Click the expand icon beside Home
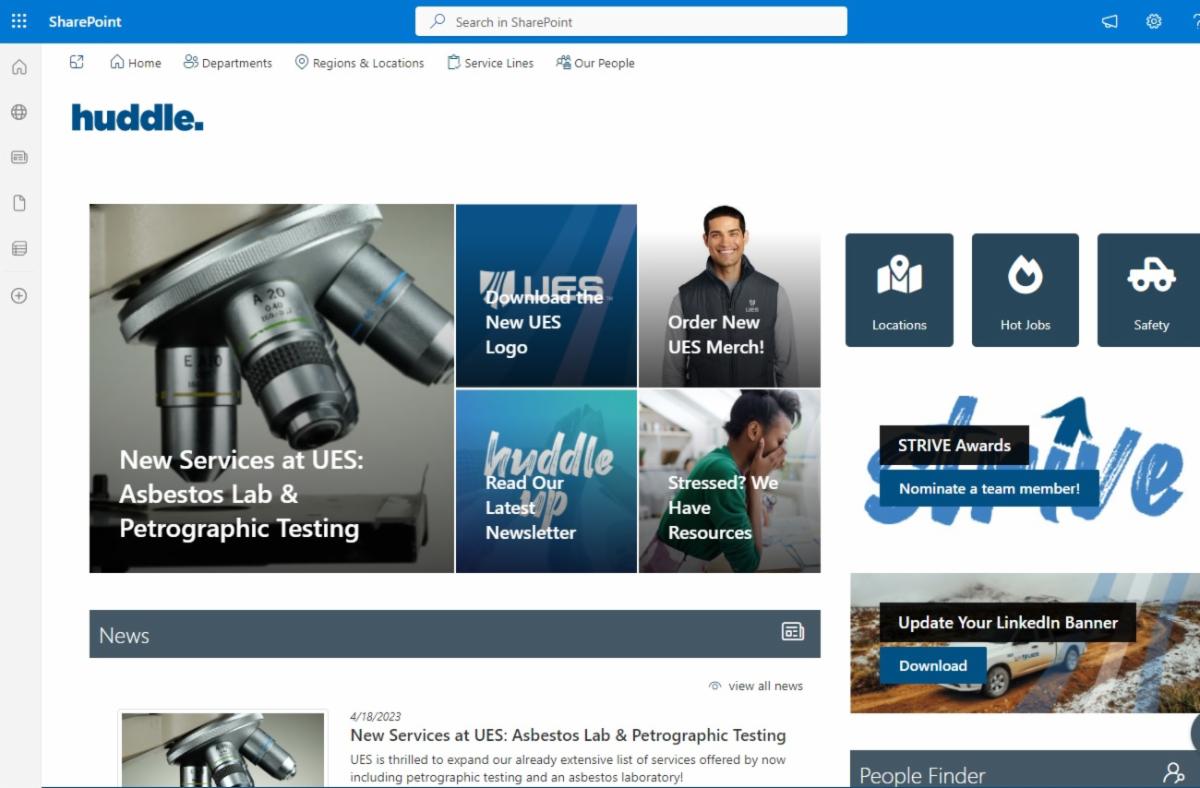The height and width of the screenshot is (788, 1200). point(77,62)
